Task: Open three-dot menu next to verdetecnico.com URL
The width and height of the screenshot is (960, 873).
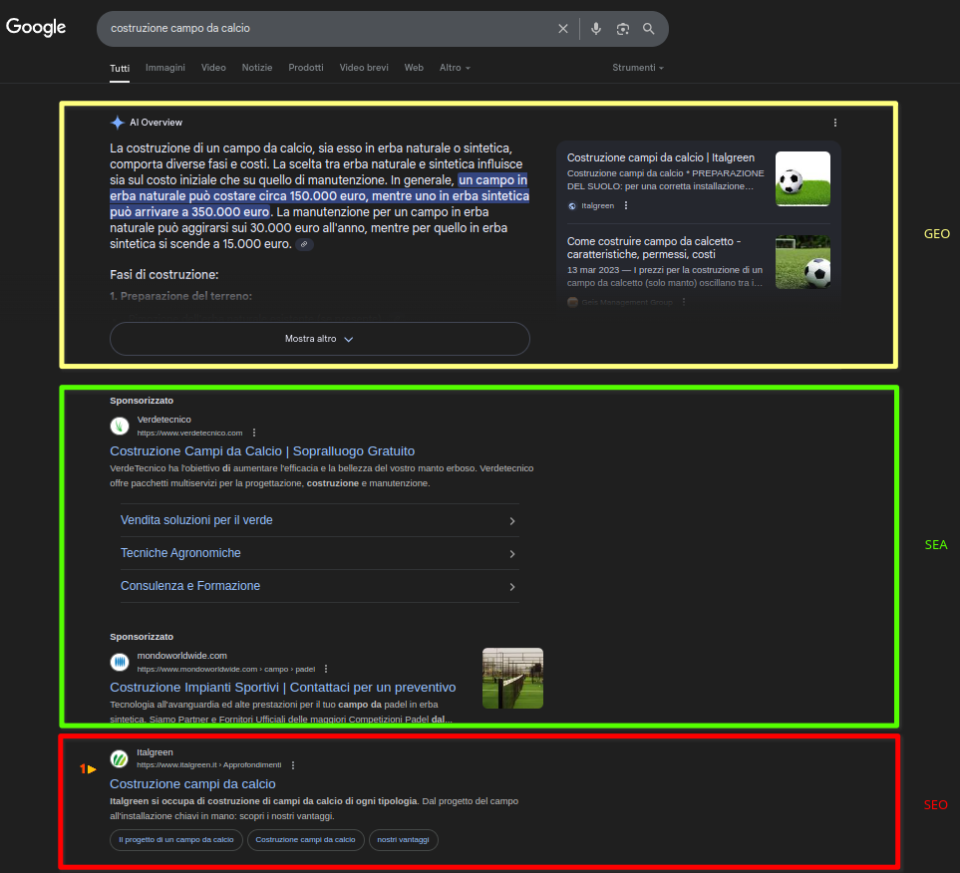Action: tap(254, 433)
